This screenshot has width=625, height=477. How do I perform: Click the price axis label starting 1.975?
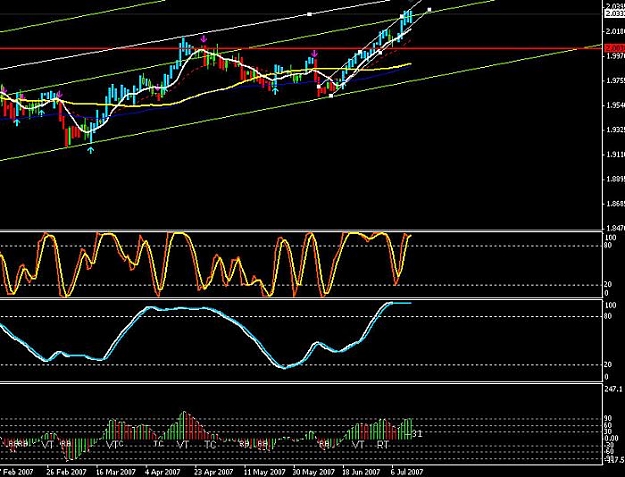coord(614,81)
